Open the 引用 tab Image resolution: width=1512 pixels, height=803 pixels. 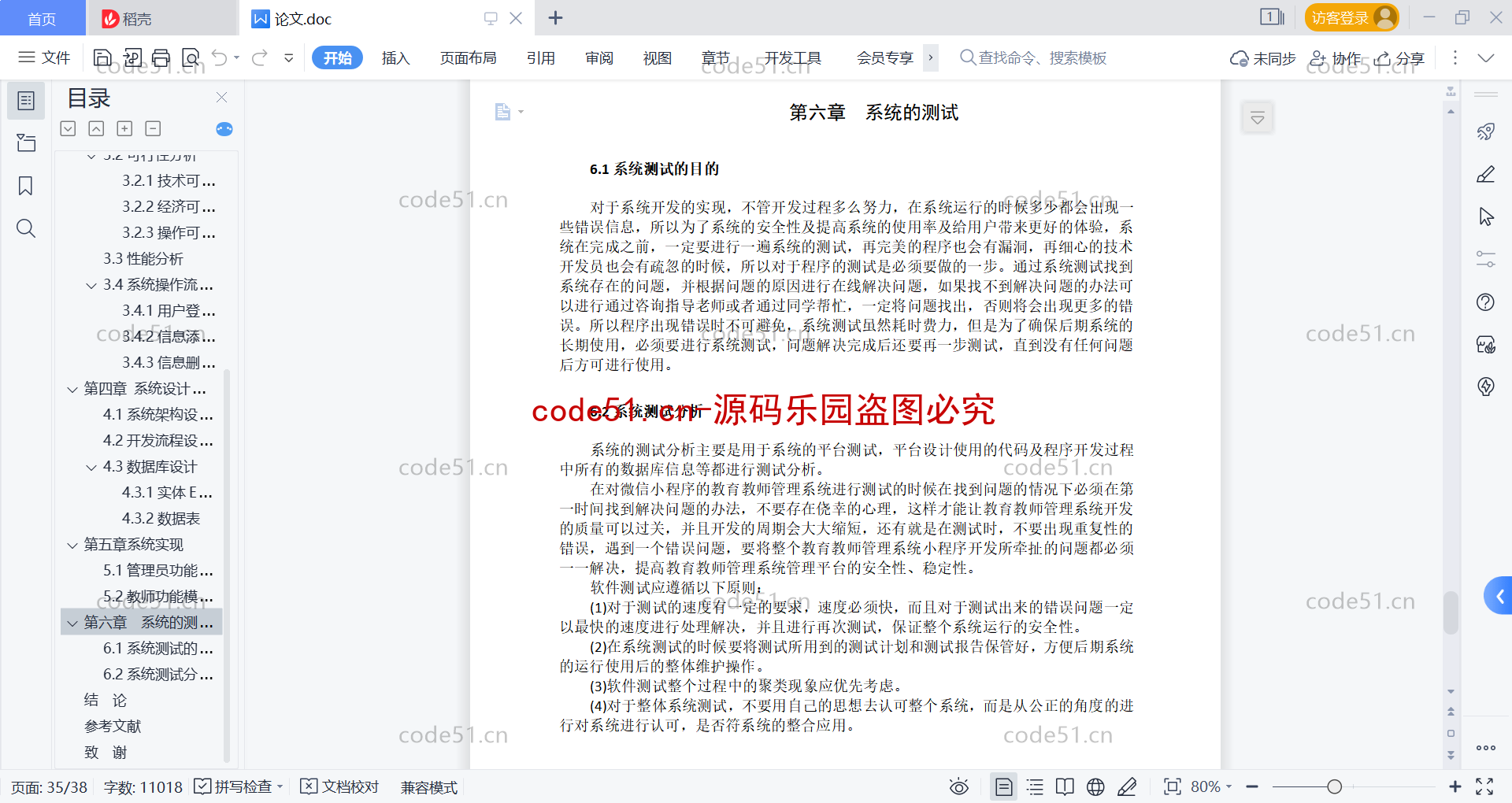541,57
